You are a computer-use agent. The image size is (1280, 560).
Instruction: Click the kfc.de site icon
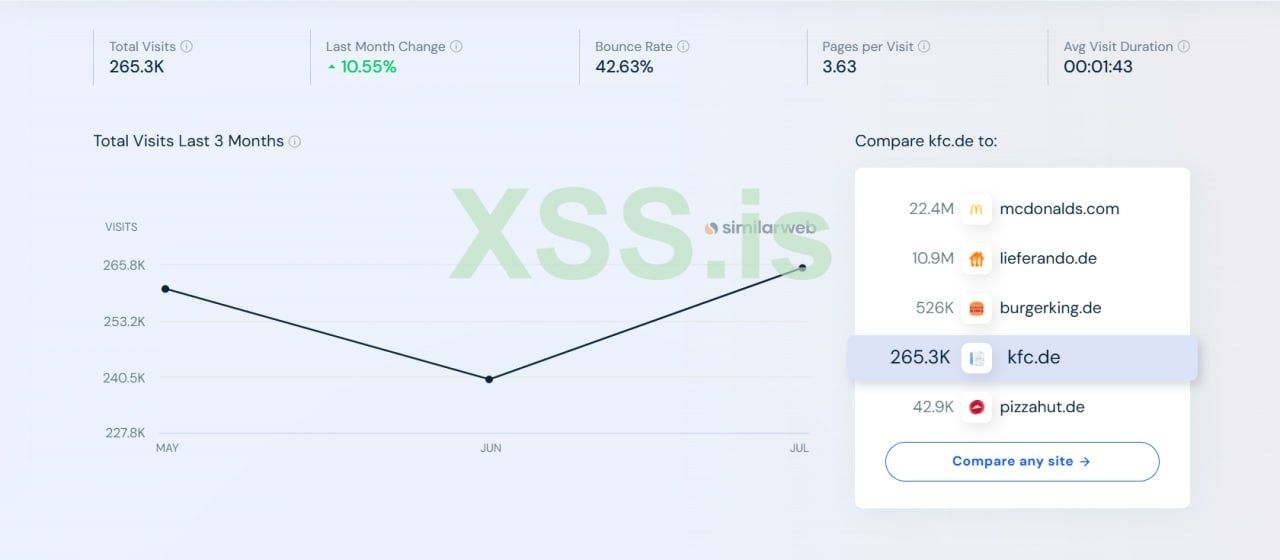point(977,358)
